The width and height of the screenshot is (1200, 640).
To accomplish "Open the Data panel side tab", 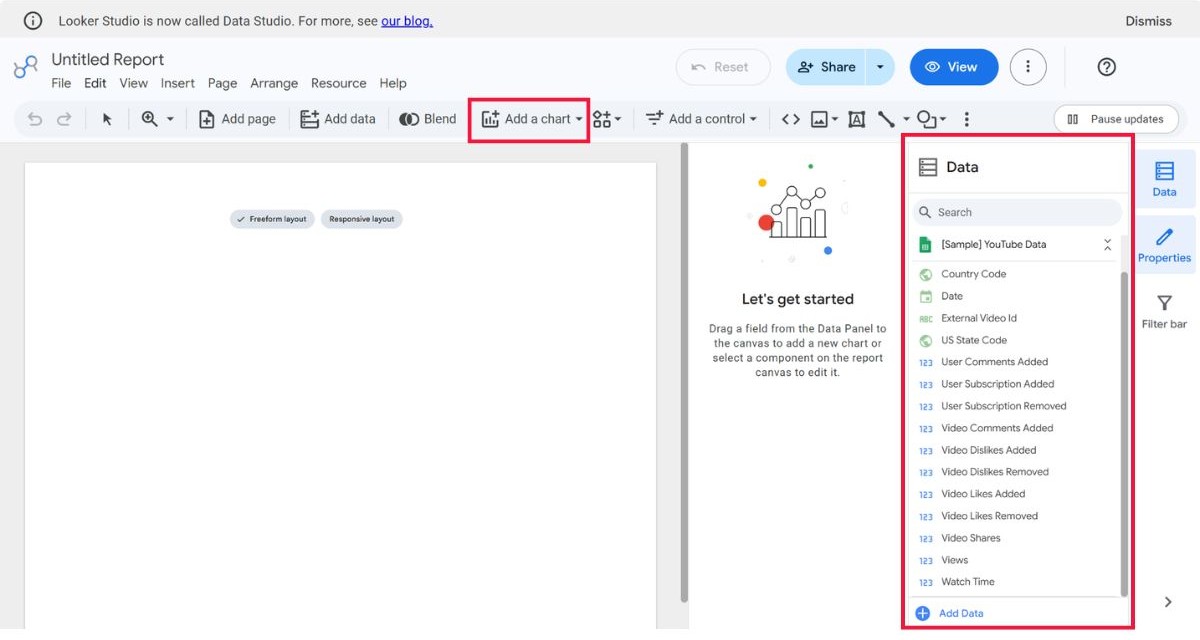I will pyautogui.click(x=1164, y=179).
